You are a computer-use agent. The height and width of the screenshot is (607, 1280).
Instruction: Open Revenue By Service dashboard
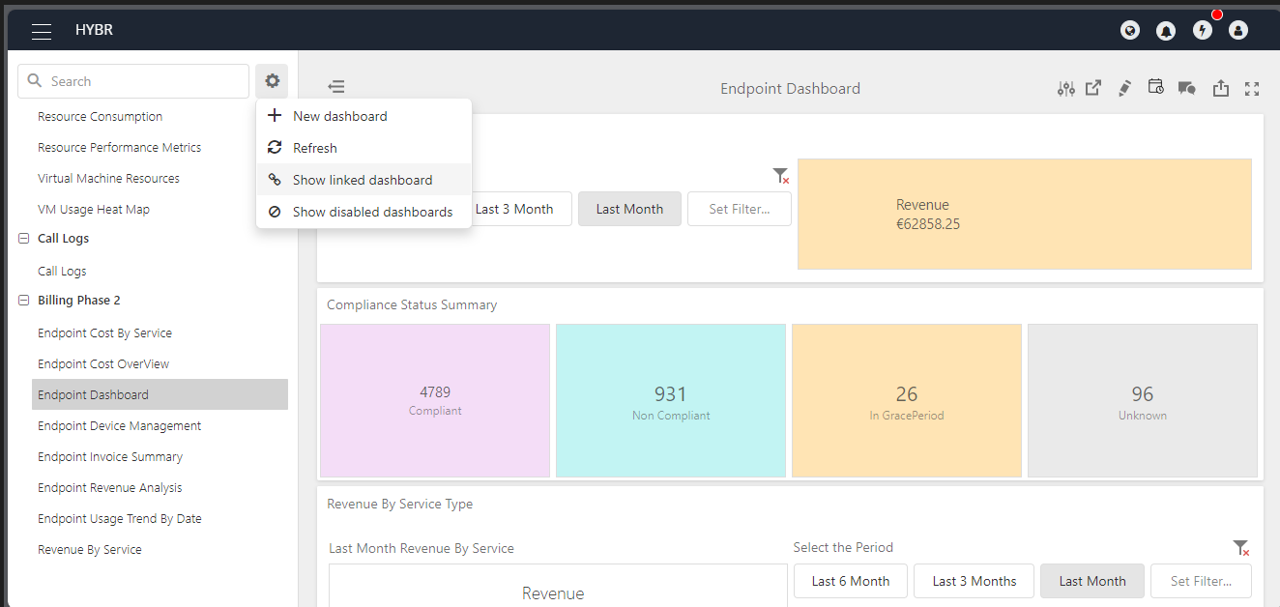tap(90, 550)
